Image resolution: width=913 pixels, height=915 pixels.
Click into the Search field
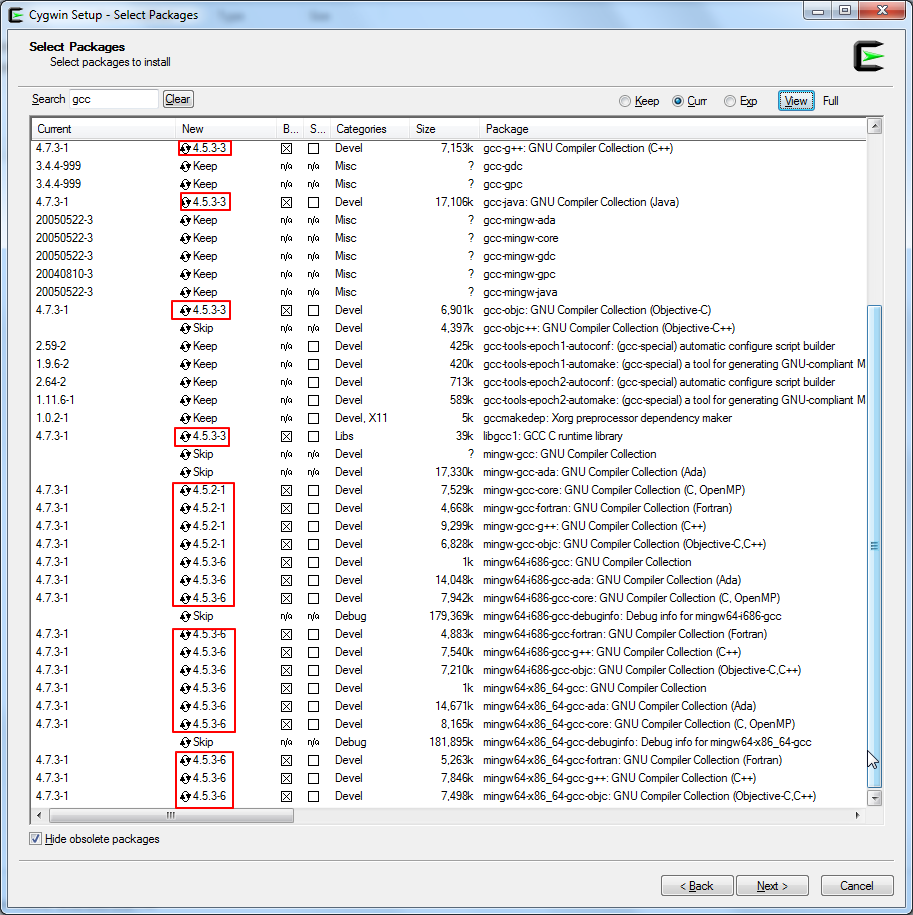pyautogui.click(x=114, y=99)
